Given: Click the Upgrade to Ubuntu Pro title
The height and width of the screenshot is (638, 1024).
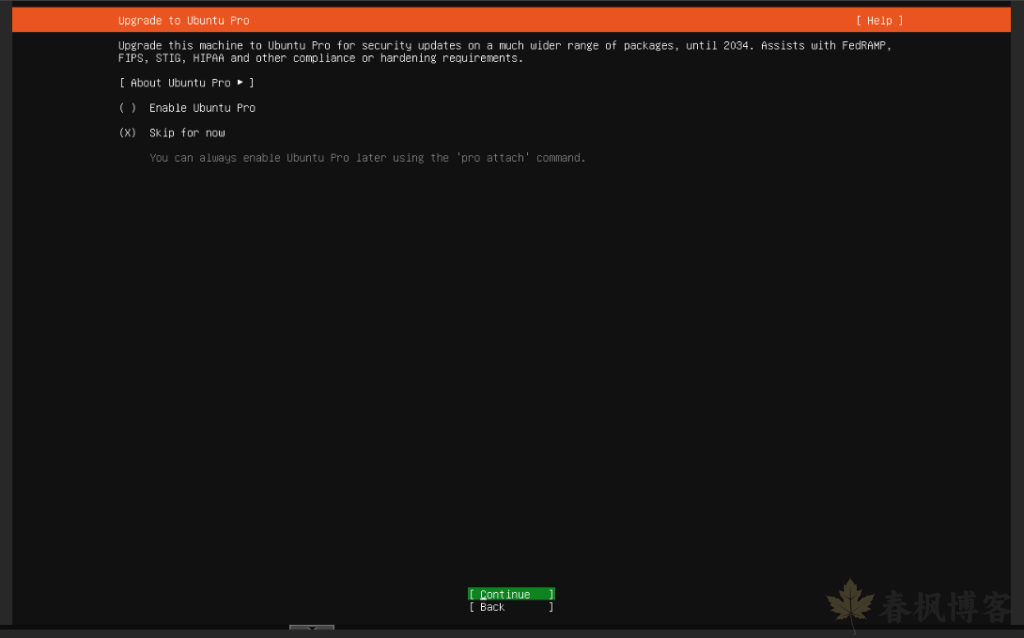Looking at the screenshot, I should point(184,21).
